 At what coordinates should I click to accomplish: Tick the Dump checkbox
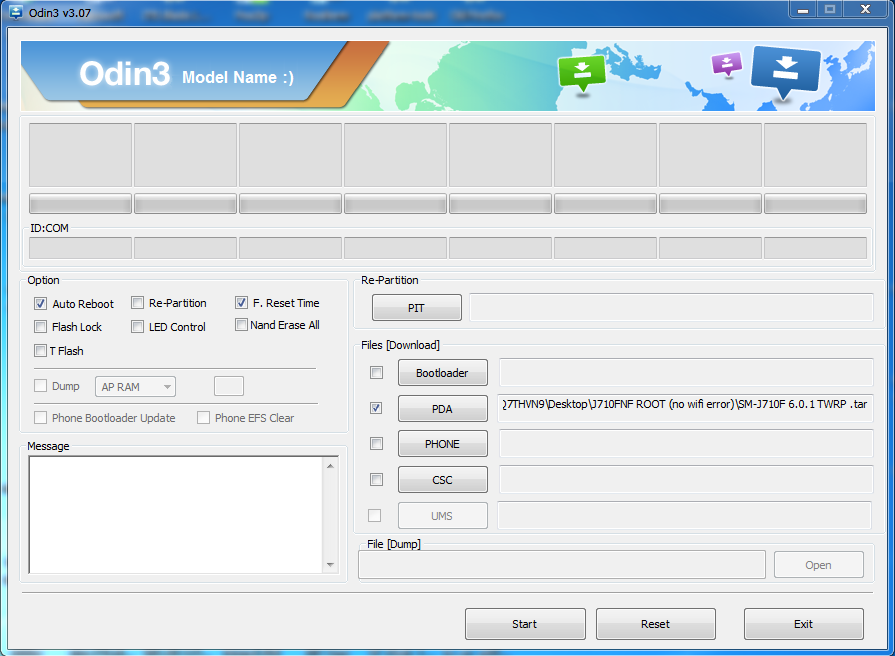[40, 386]
